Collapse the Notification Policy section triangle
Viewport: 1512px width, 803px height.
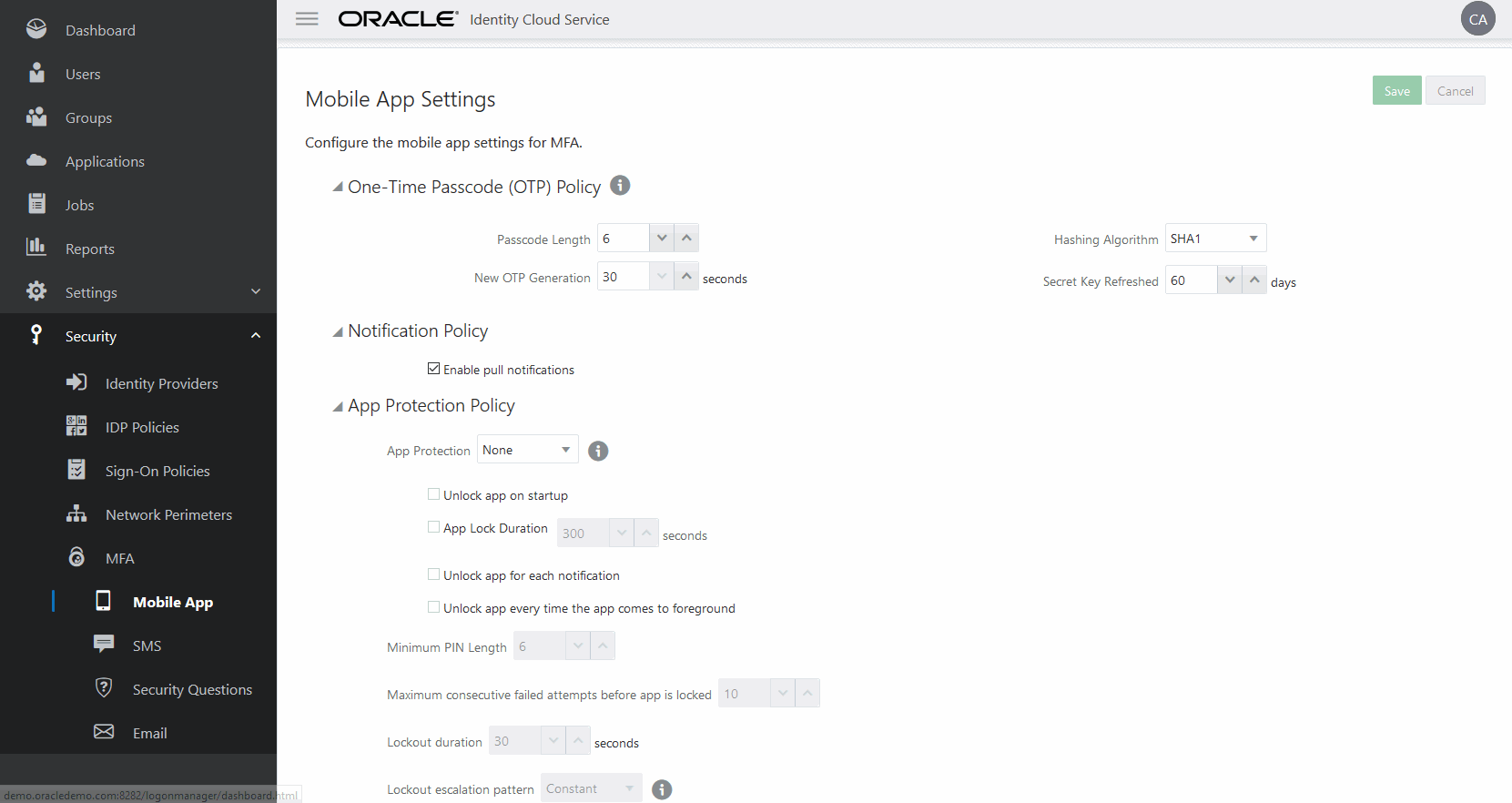[338, 331]
